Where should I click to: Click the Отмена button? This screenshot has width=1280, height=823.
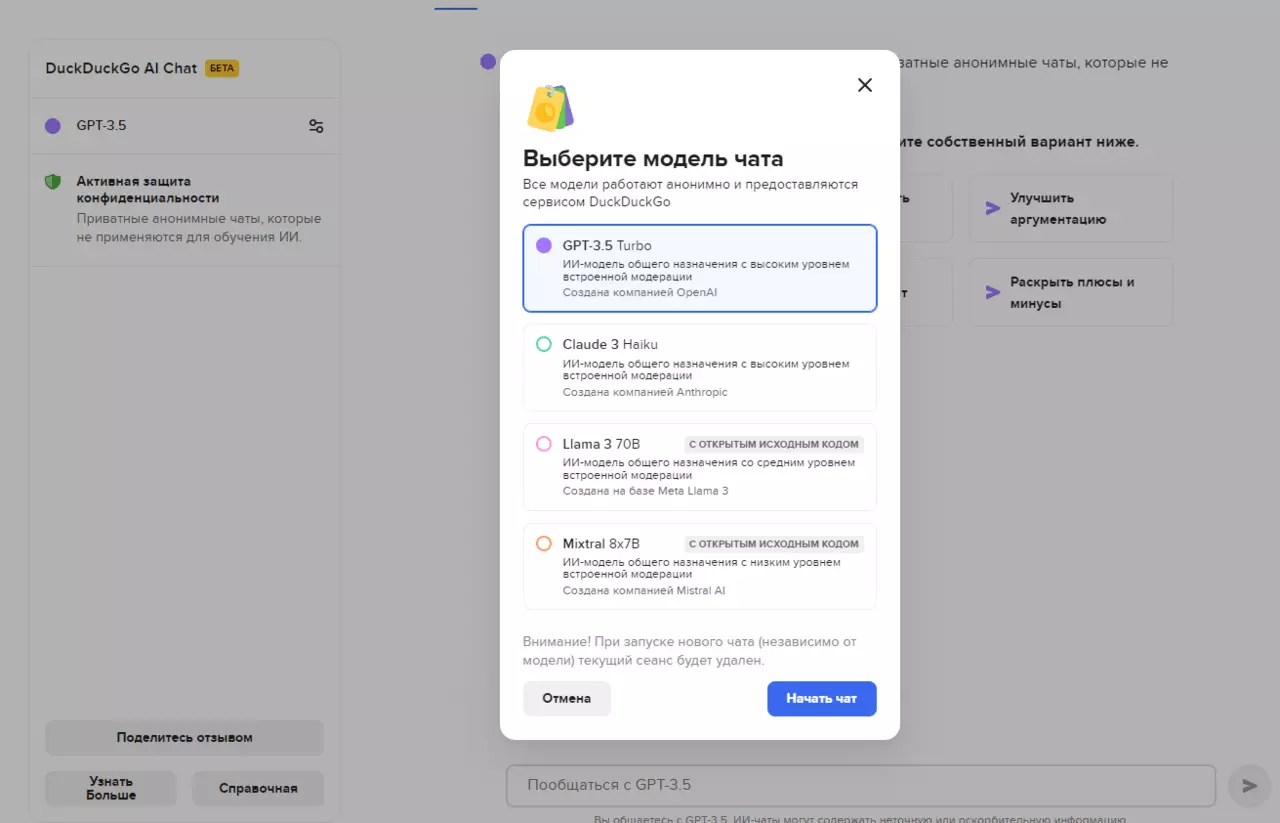click(567, 699)
